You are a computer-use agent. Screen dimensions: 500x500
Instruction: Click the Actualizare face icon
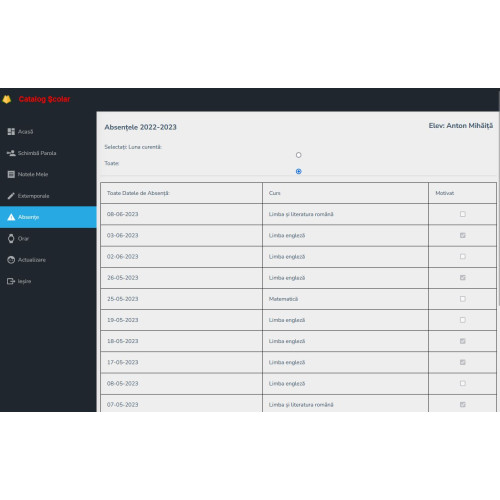point(11,260)
